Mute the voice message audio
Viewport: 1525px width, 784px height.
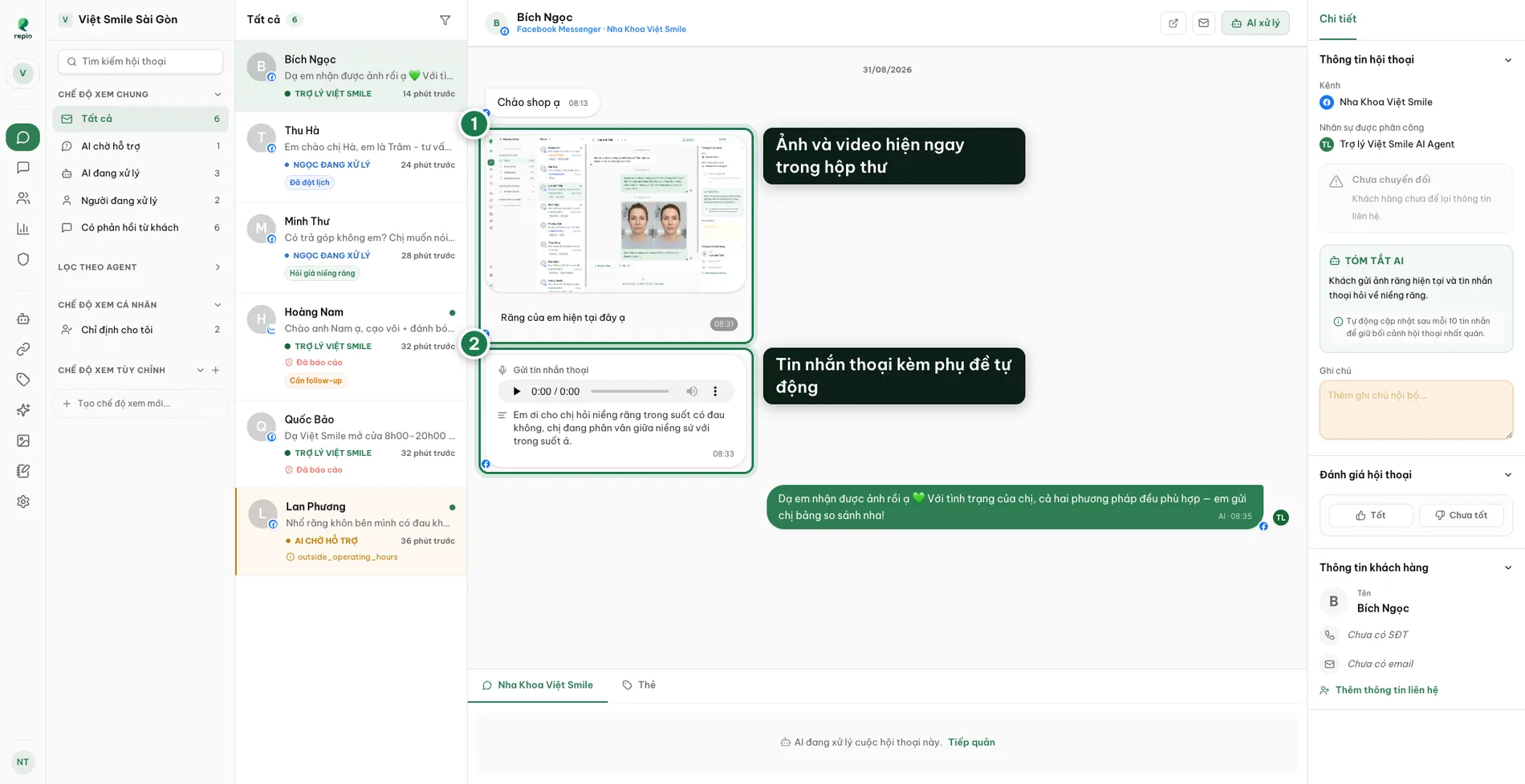[692, 392]
